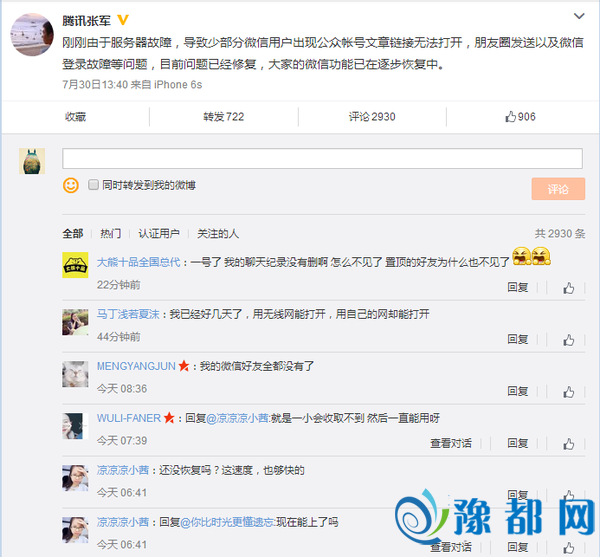Open 查看对话 on WULI-FANER's reply
The image size is (600, 557).
(x=451, y=441)
